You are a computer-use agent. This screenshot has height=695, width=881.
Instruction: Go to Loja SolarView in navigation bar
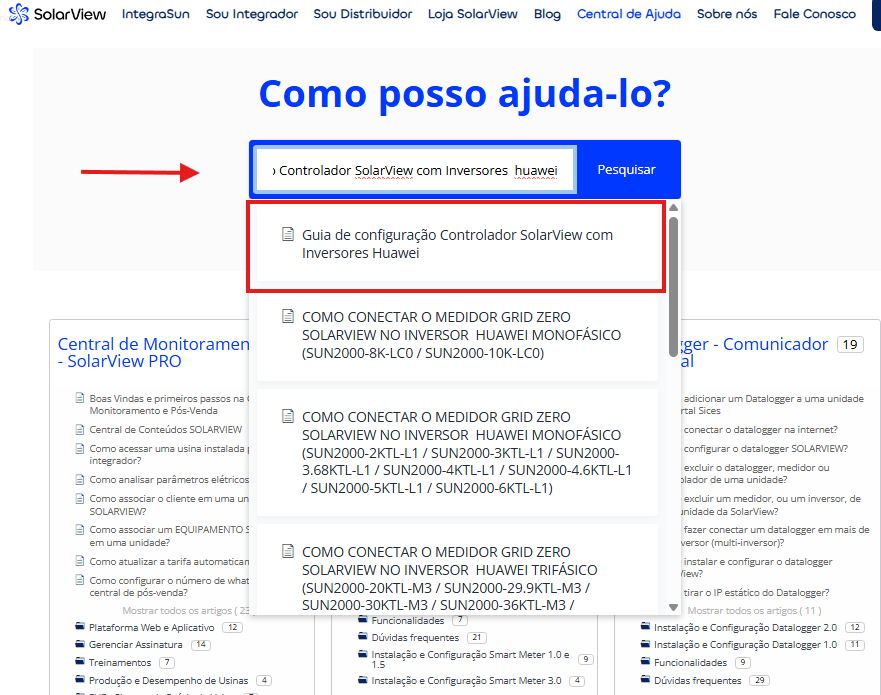[472, 14]
